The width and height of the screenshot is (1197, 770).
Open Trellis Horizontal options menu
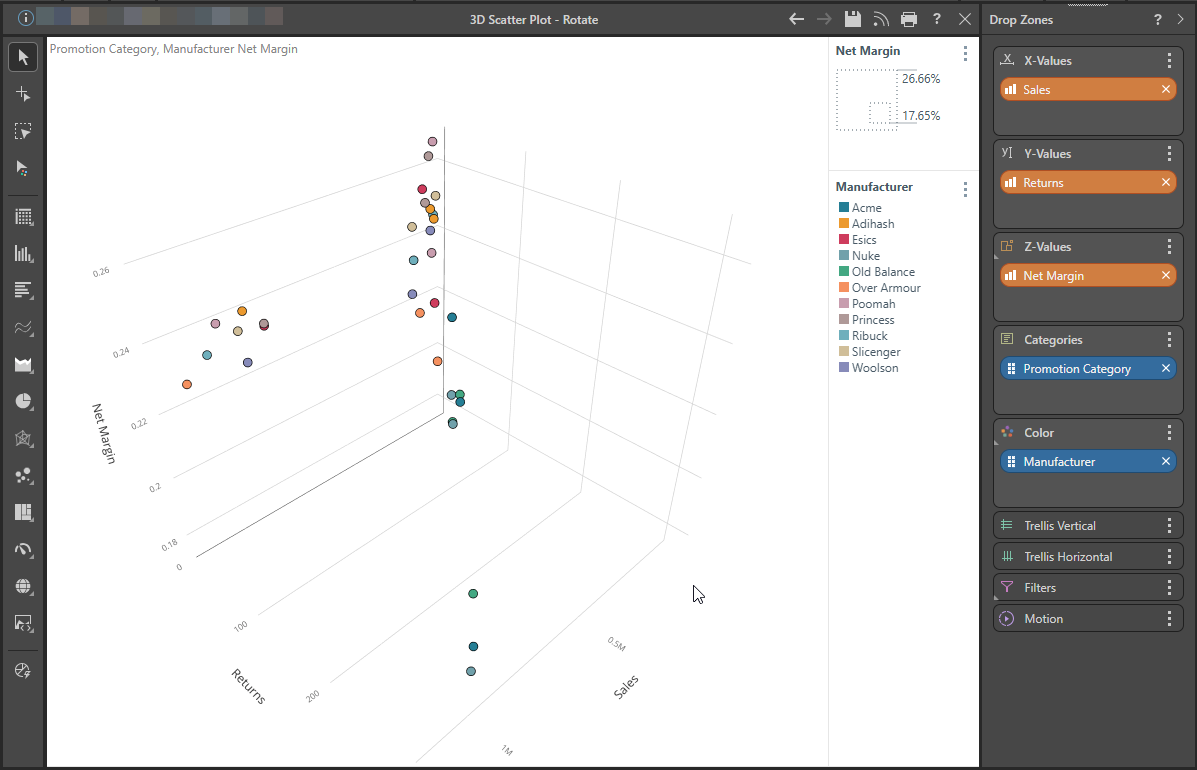click(x=1169, y=557)
